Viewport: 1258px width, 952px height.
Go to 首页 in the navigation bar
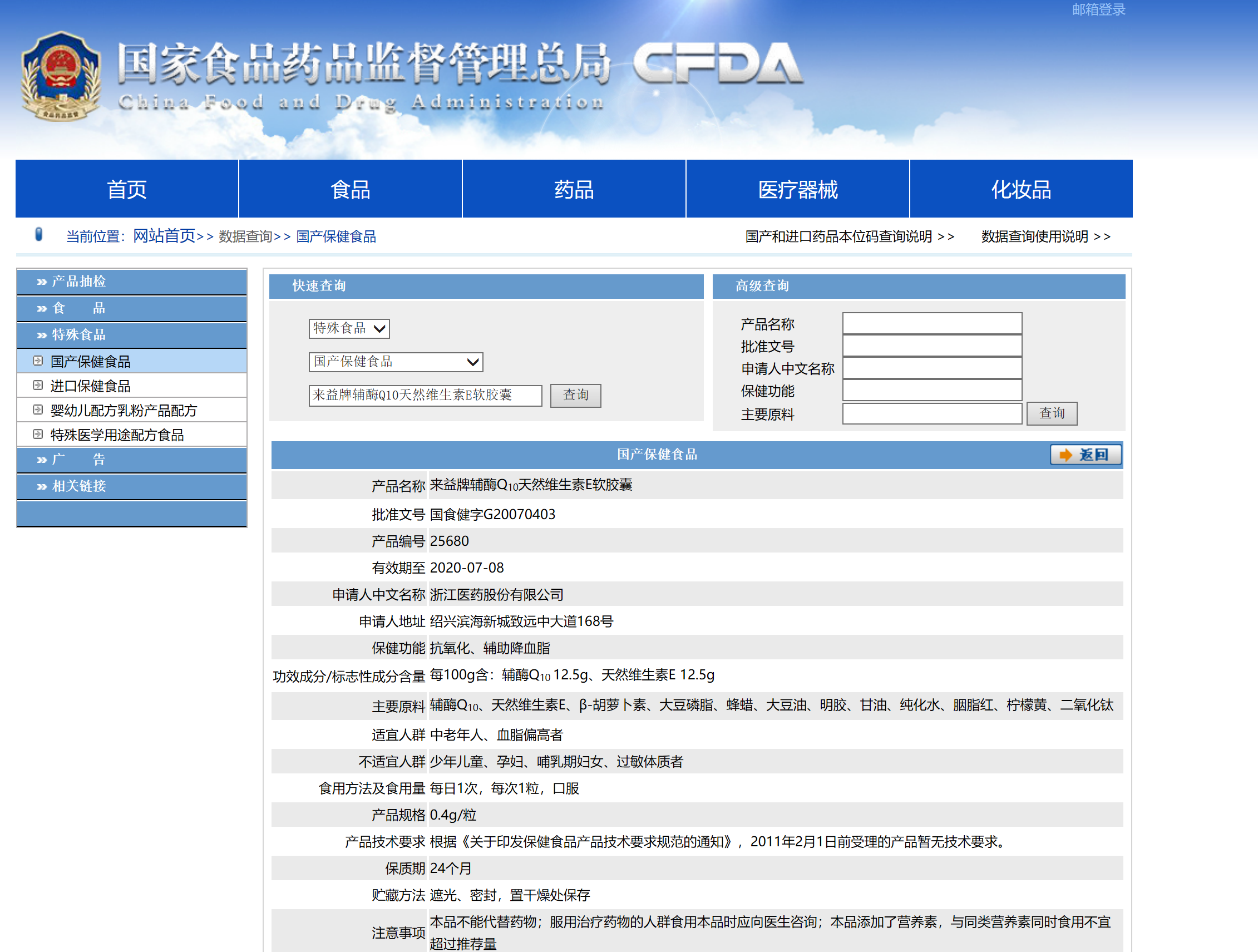[127, 189]
